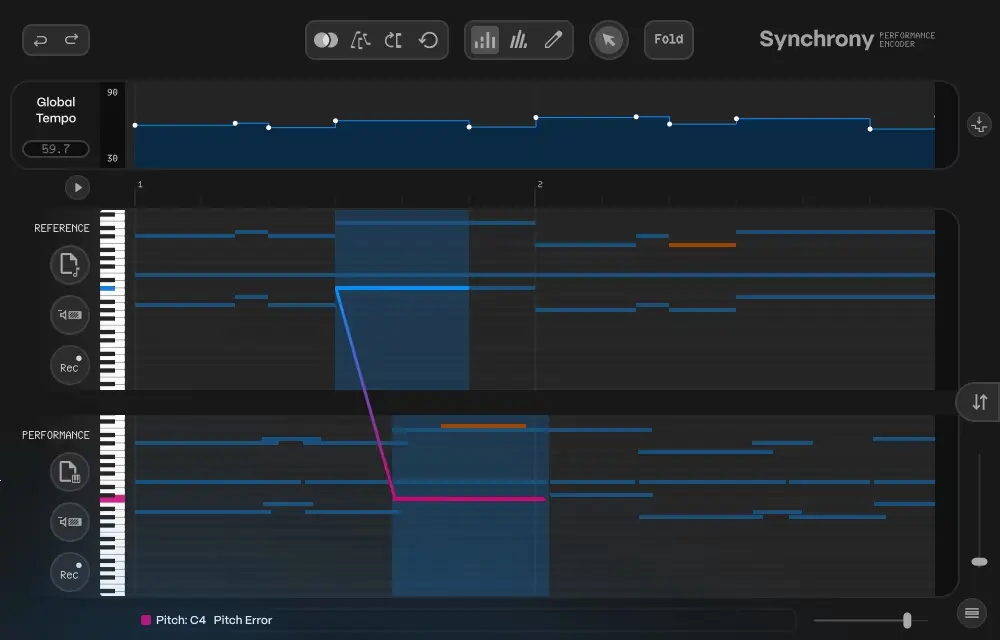Select the highlighted bright blue Reference note
Screen dimensions: 1000x640
click(x=402, y=288)
